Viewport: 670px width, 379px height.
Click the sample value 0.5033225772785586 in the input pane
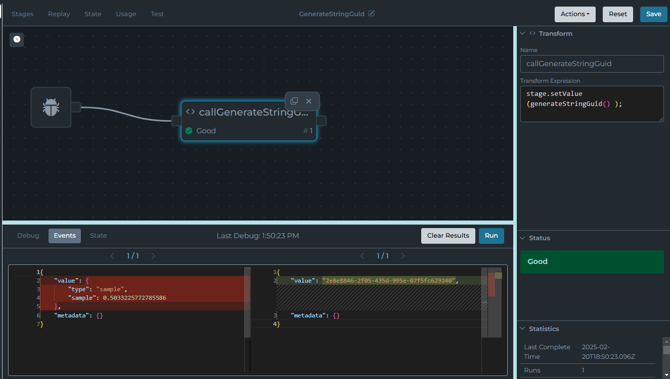[134, 298]
